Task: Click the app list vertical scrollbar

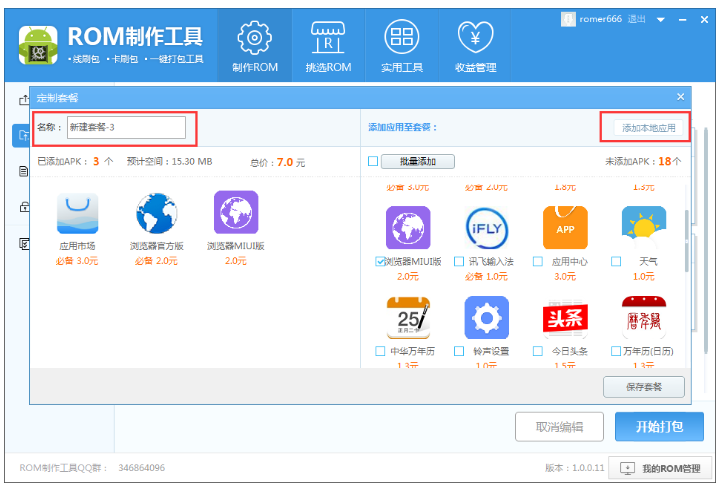Action: click(x=687, y=241)
